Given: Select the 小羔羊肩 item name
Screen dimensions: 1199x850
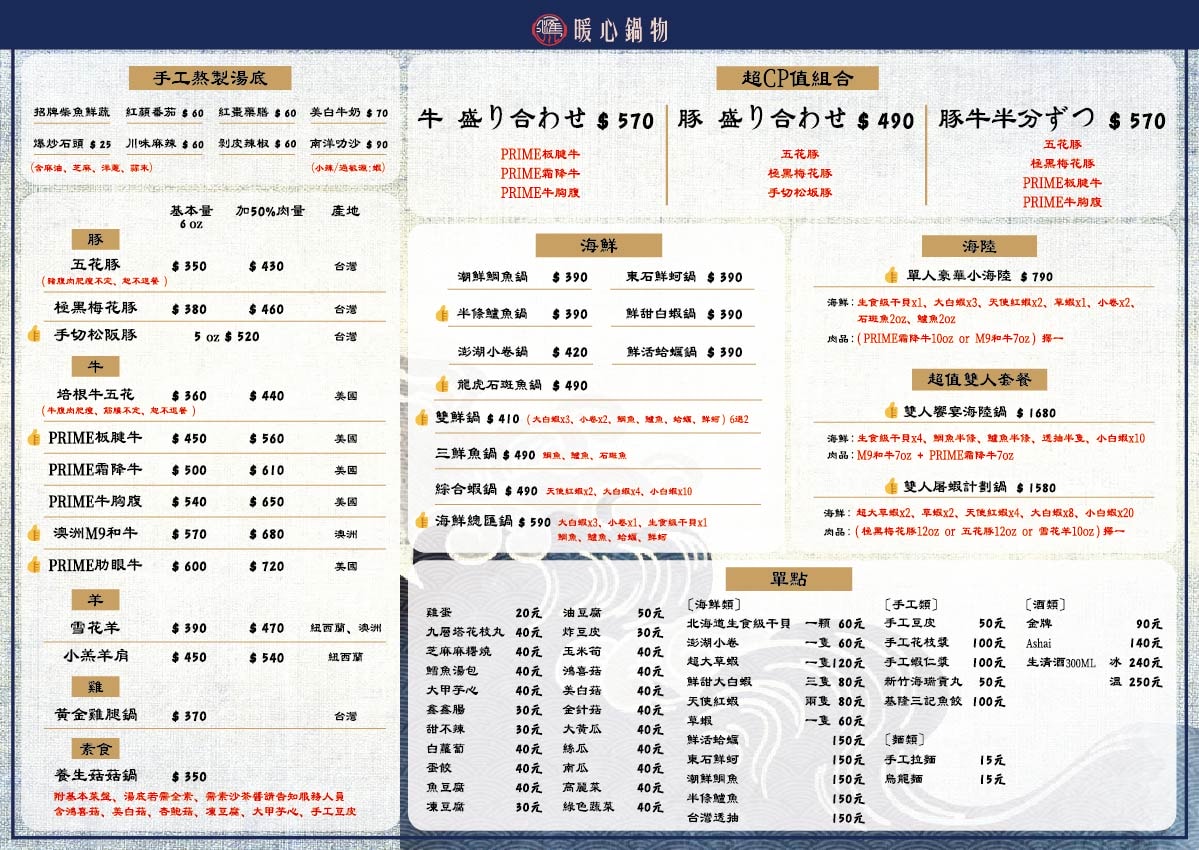Looking at the screenshot, I should pos(96,656).
